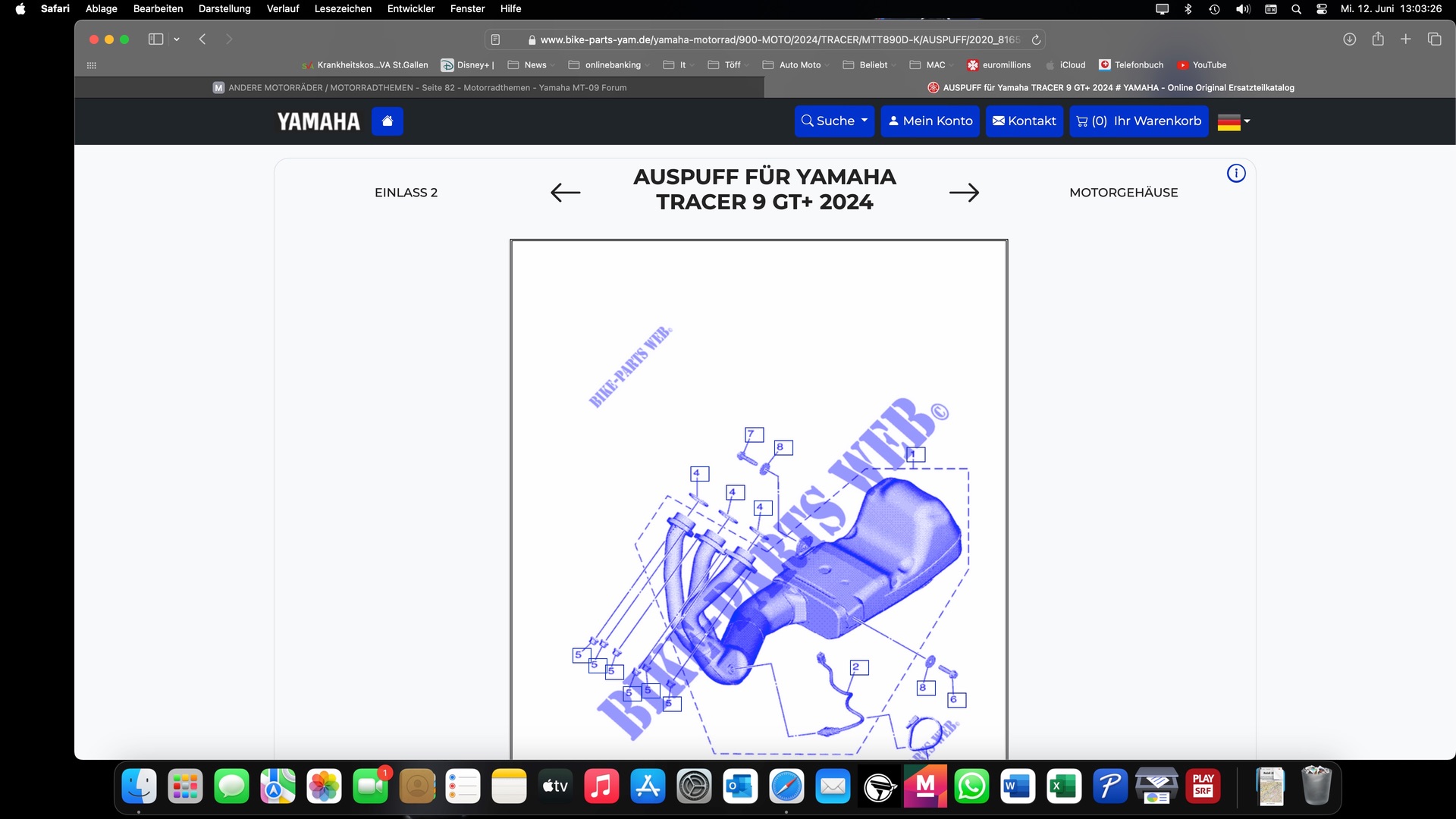Open the Ihr Warenkorb cart button
The height and width of the screenshot is (819, 1456).
[1138, 121]
